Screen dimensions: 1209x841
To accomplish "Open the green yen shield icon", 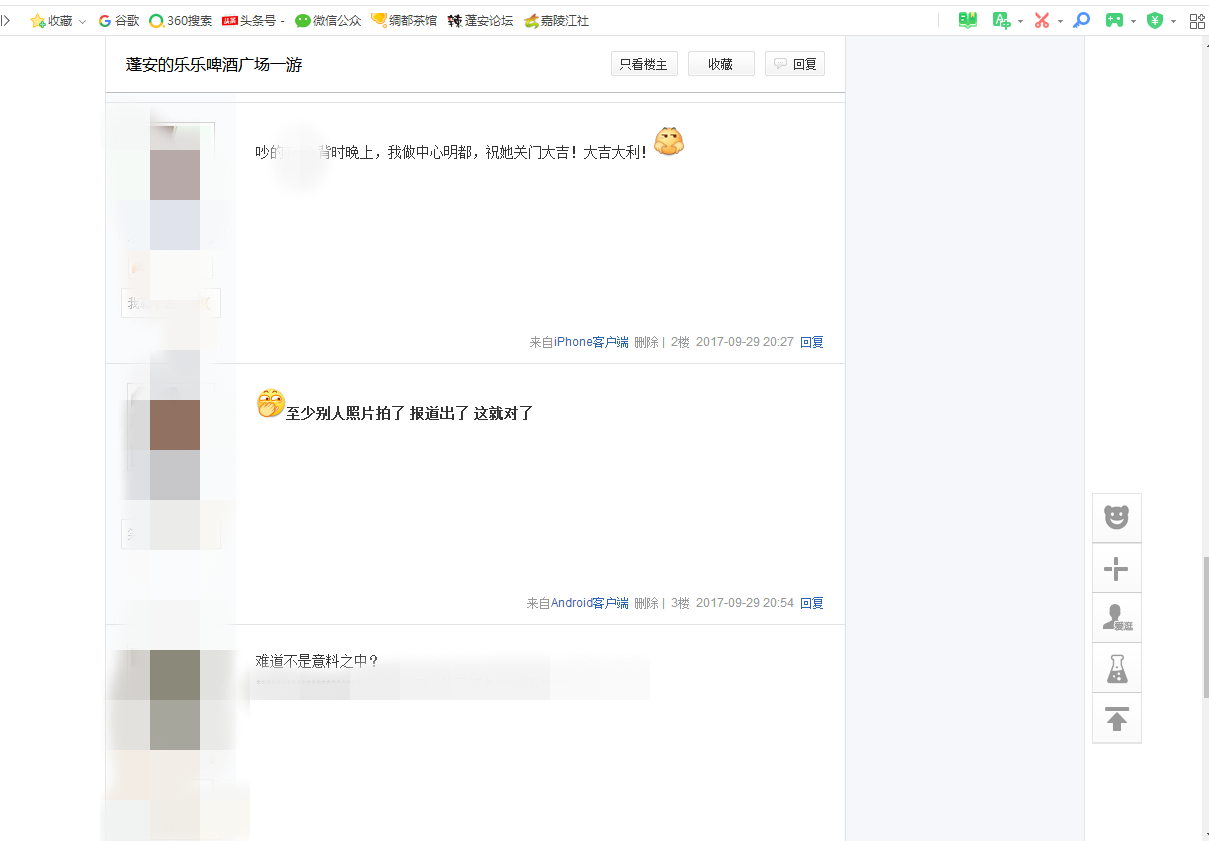I will 1155,20.
